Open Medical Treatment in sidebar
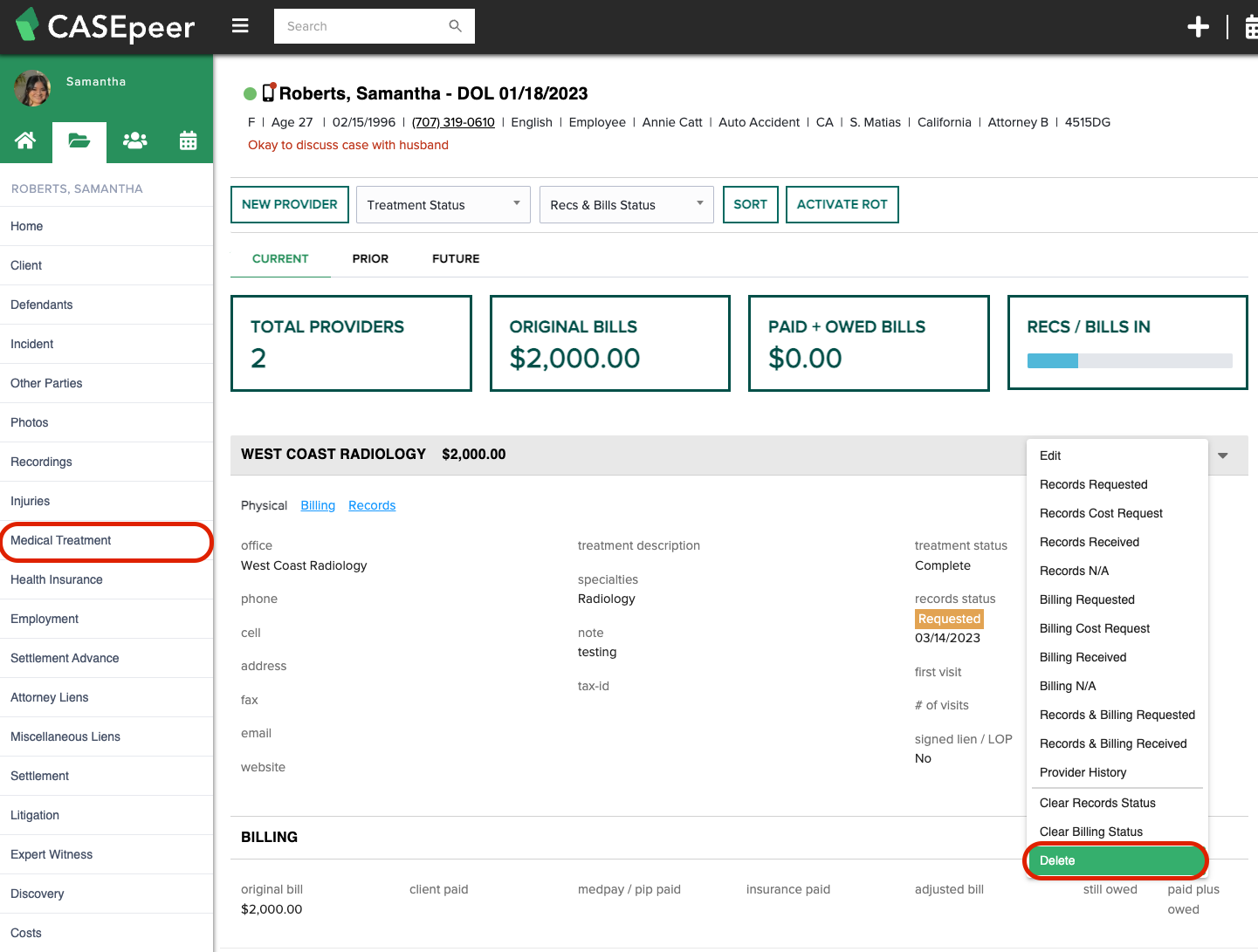The width and height of the screenshot is (1258, 952). [x=107, y=540]
